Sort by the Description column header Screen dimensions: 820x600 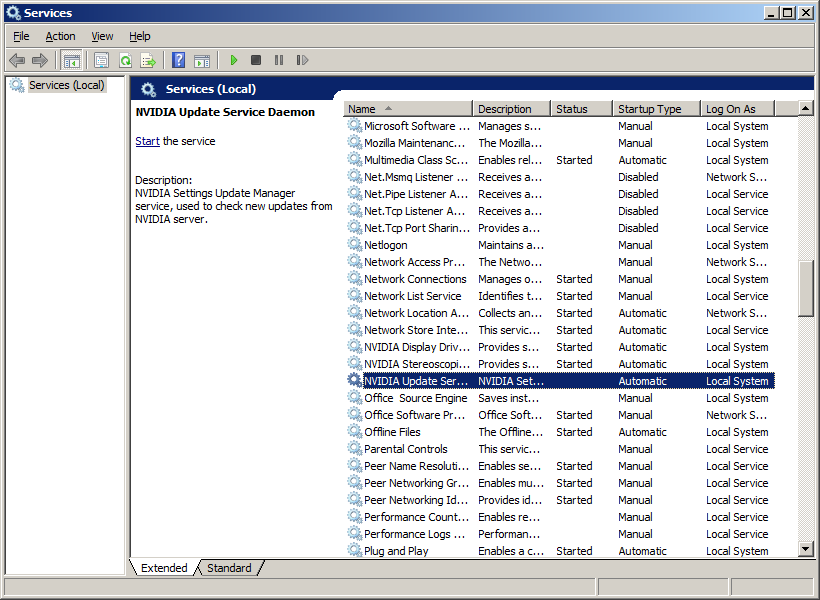[x=511, y=109]
